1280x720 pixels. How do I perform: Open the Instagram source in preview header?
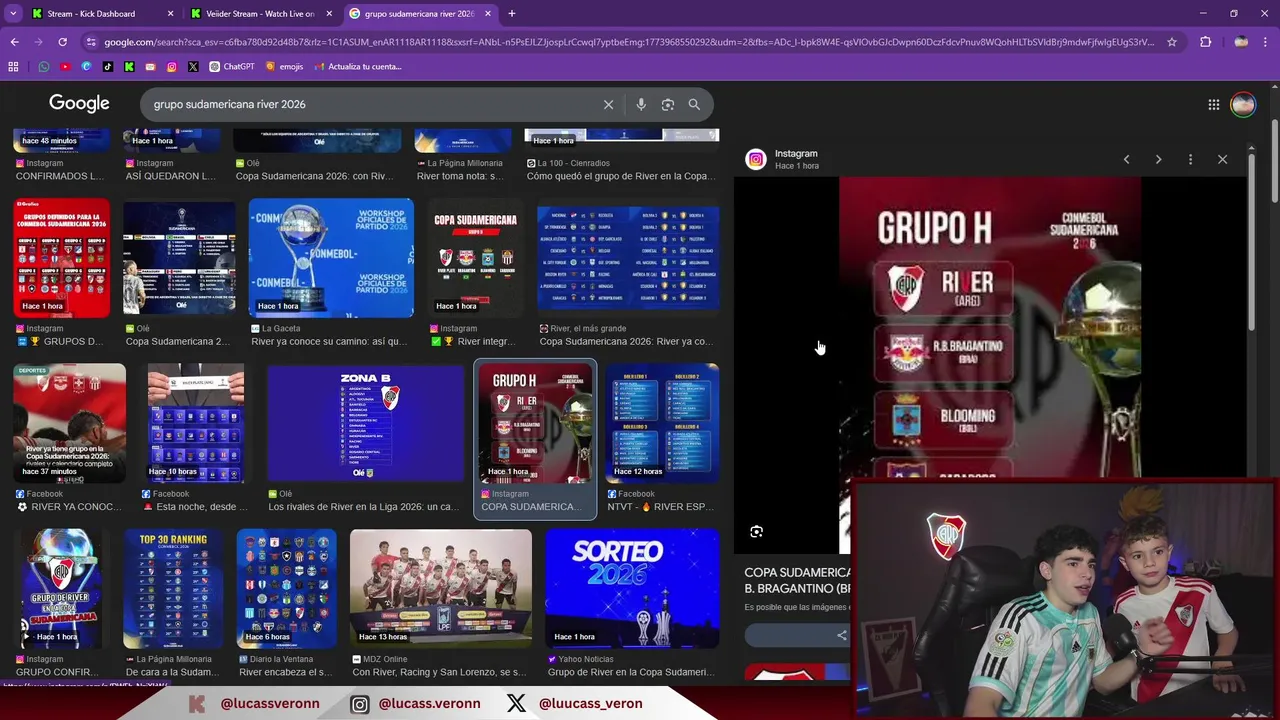pyautogui.click(x=796, y=154)
